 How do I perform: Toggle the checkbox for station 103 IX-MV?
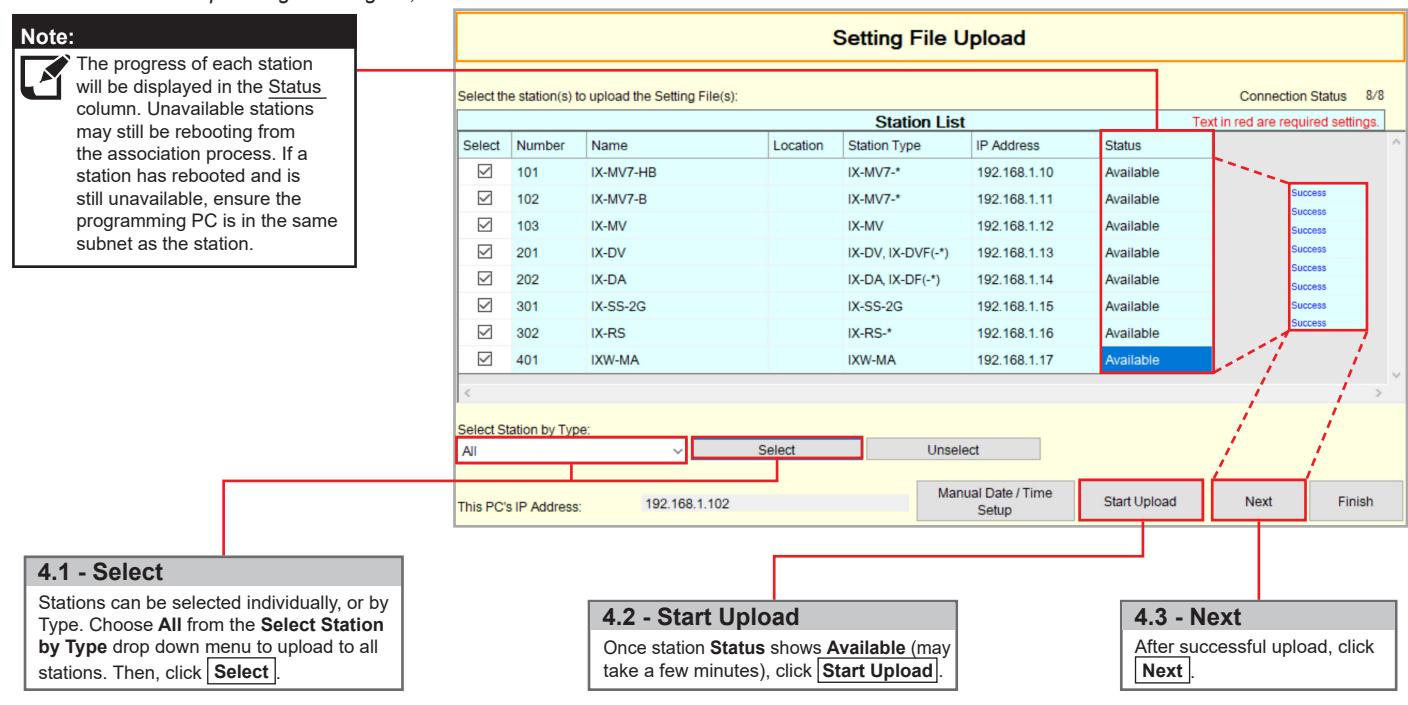coord(484,226)
